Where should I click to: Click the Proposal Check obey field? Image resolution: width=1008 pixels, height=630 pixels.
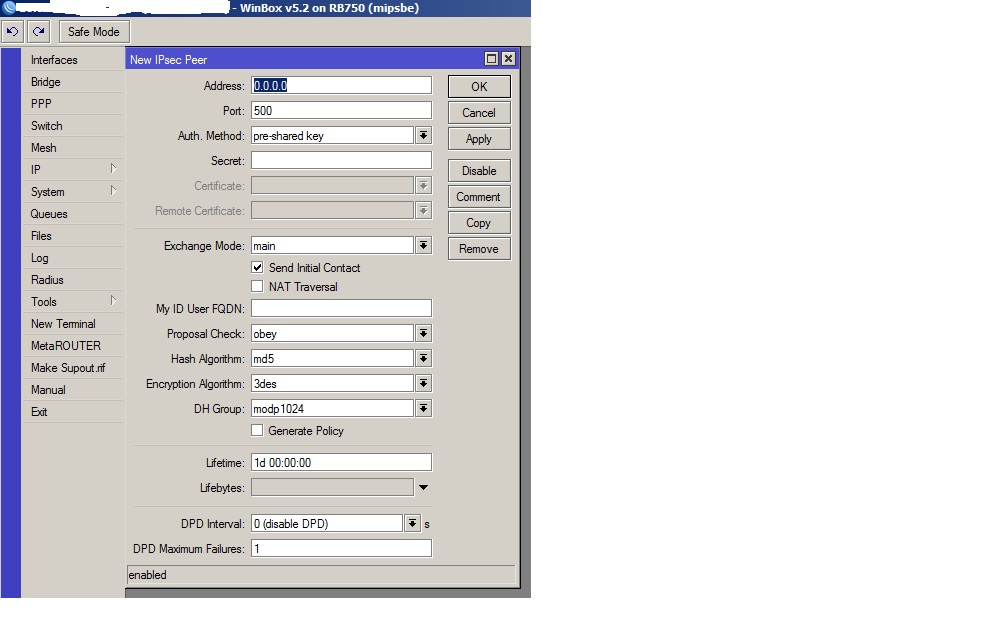point(332,334)
